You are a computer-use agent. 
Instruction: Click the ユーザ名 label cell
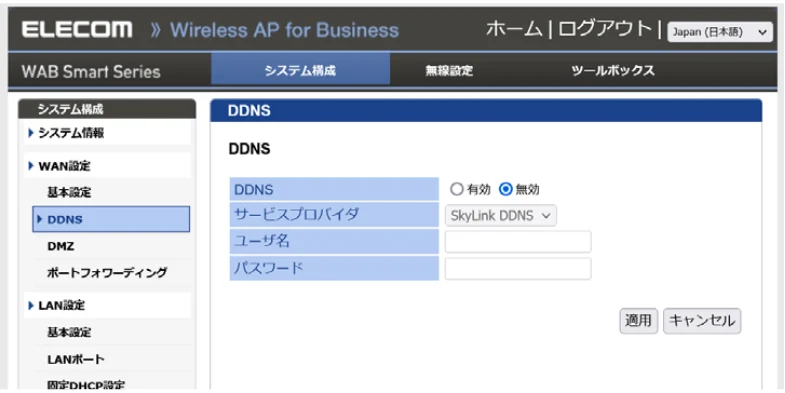tap(334, 241)
